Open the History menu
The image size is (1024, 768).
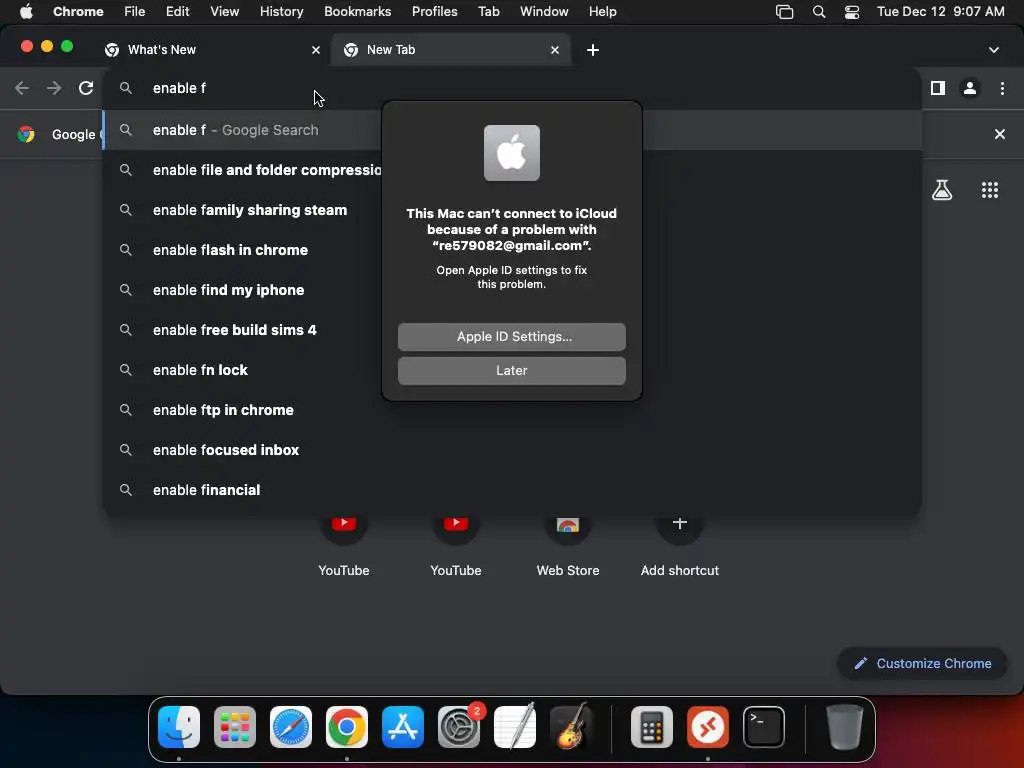point(281,12)
